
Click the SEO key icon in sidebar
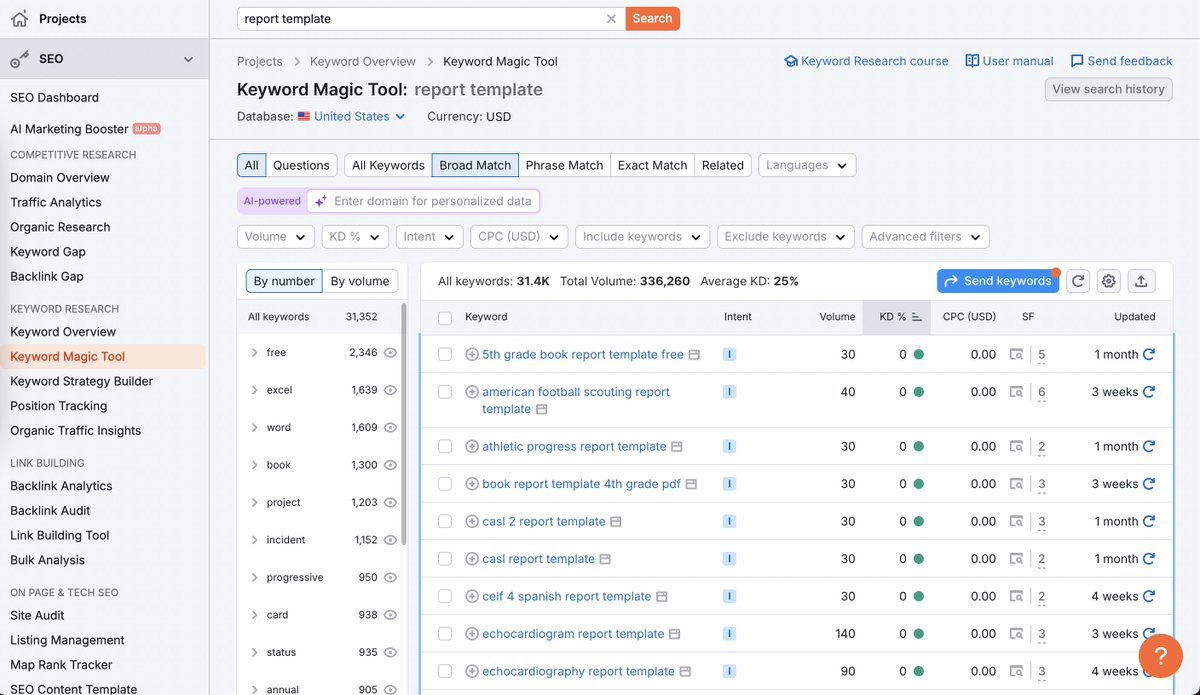(x=20, y=59)
